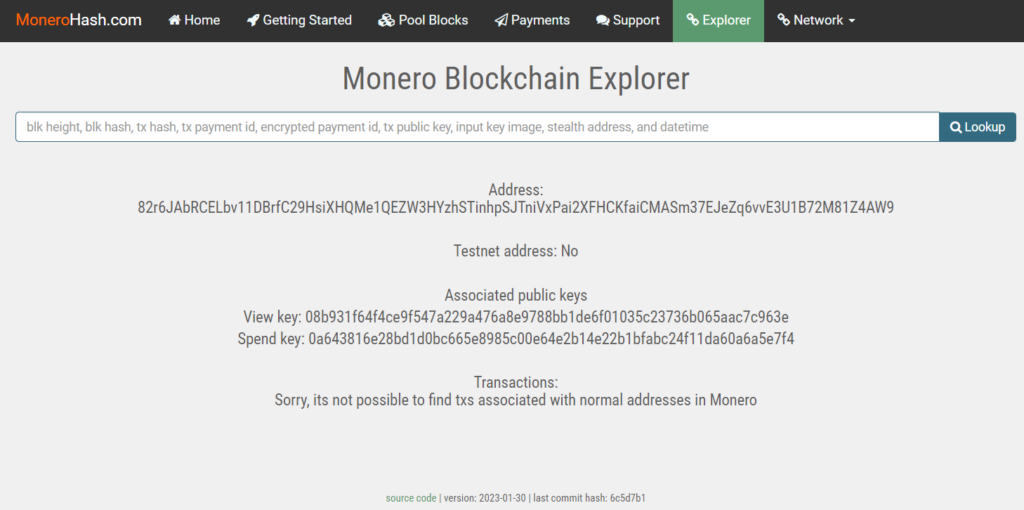
Task: Click the cubes icon beside Pool Blocks
Action: [x=387, y=20]
